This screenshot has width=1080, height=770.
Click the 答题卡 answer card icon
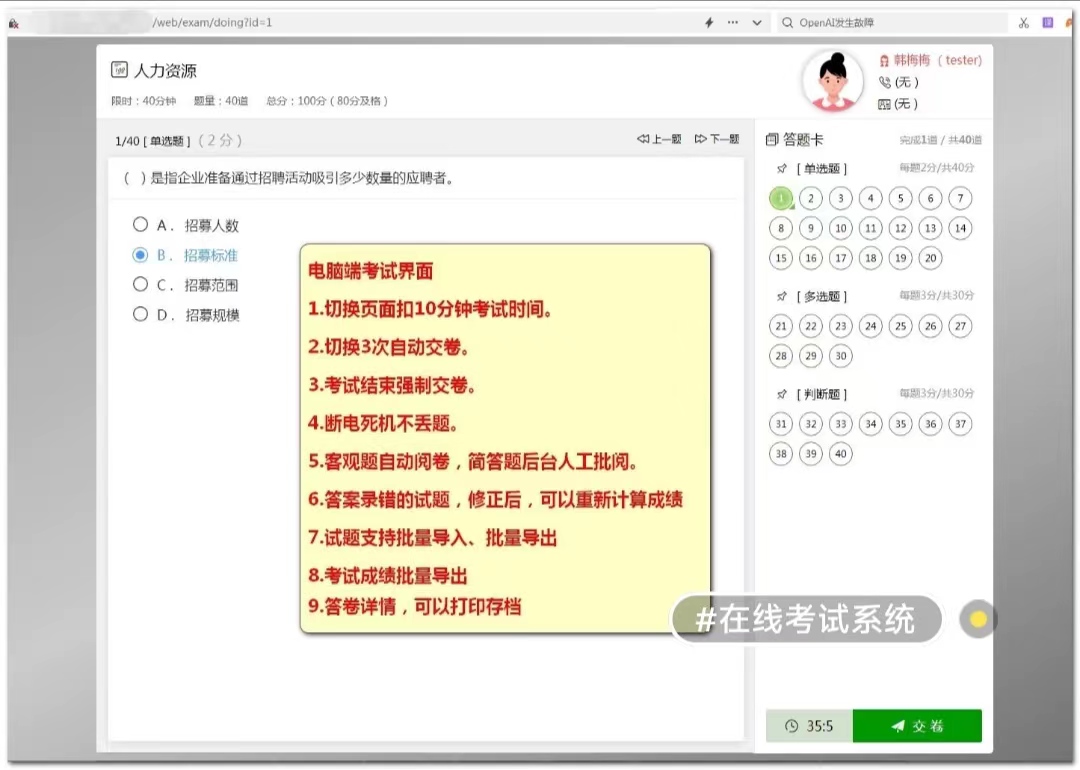point(772,140)
